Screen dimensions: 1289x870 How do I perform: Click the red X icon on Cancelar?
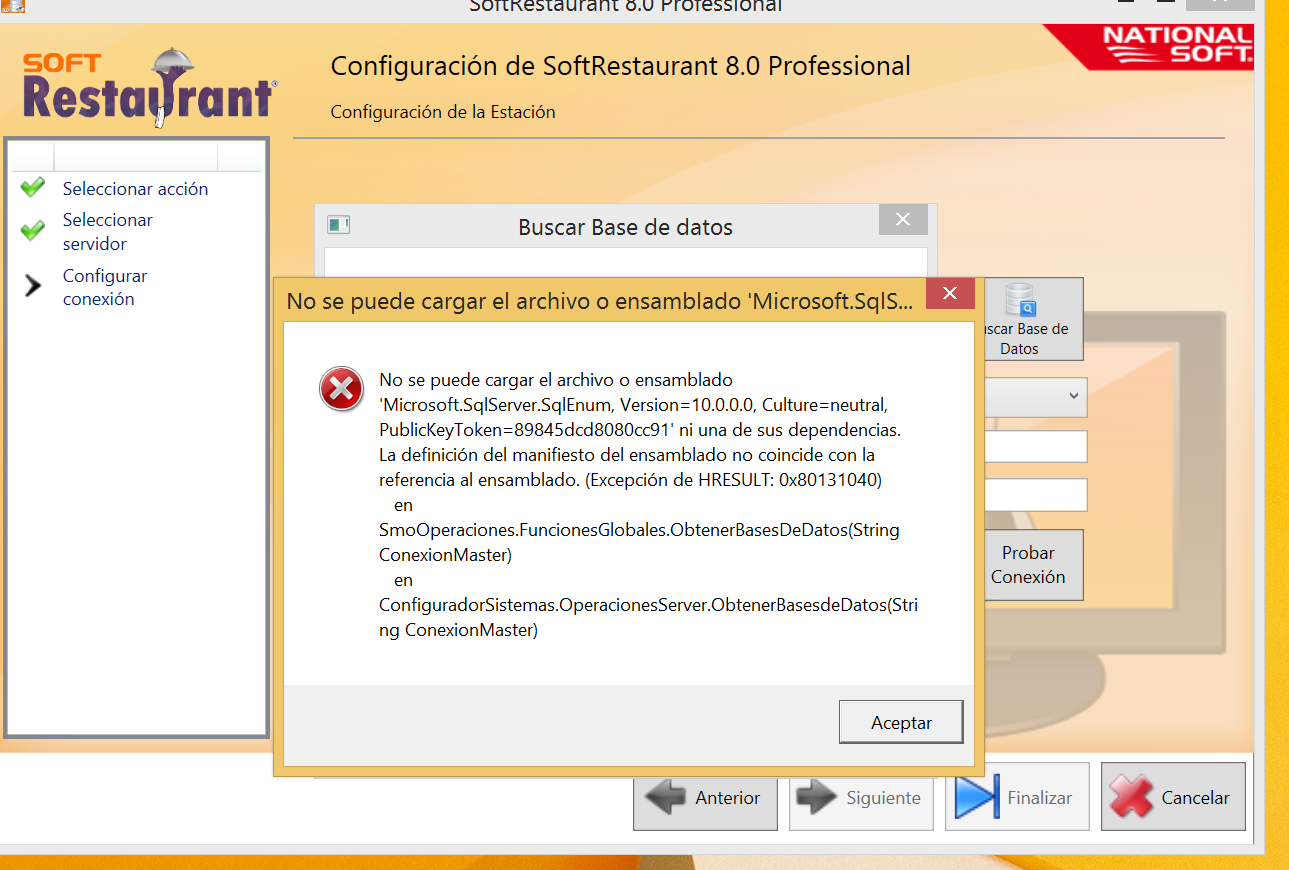point(1131,797)
